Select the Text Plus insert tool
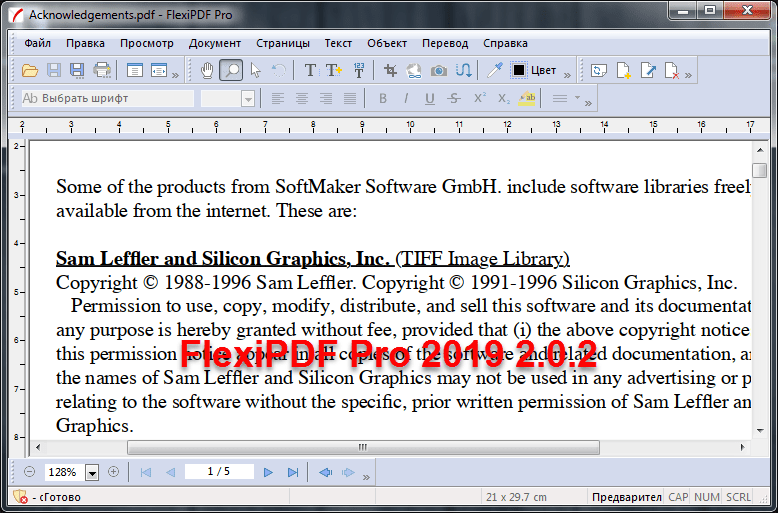 (x=334, y=70)
